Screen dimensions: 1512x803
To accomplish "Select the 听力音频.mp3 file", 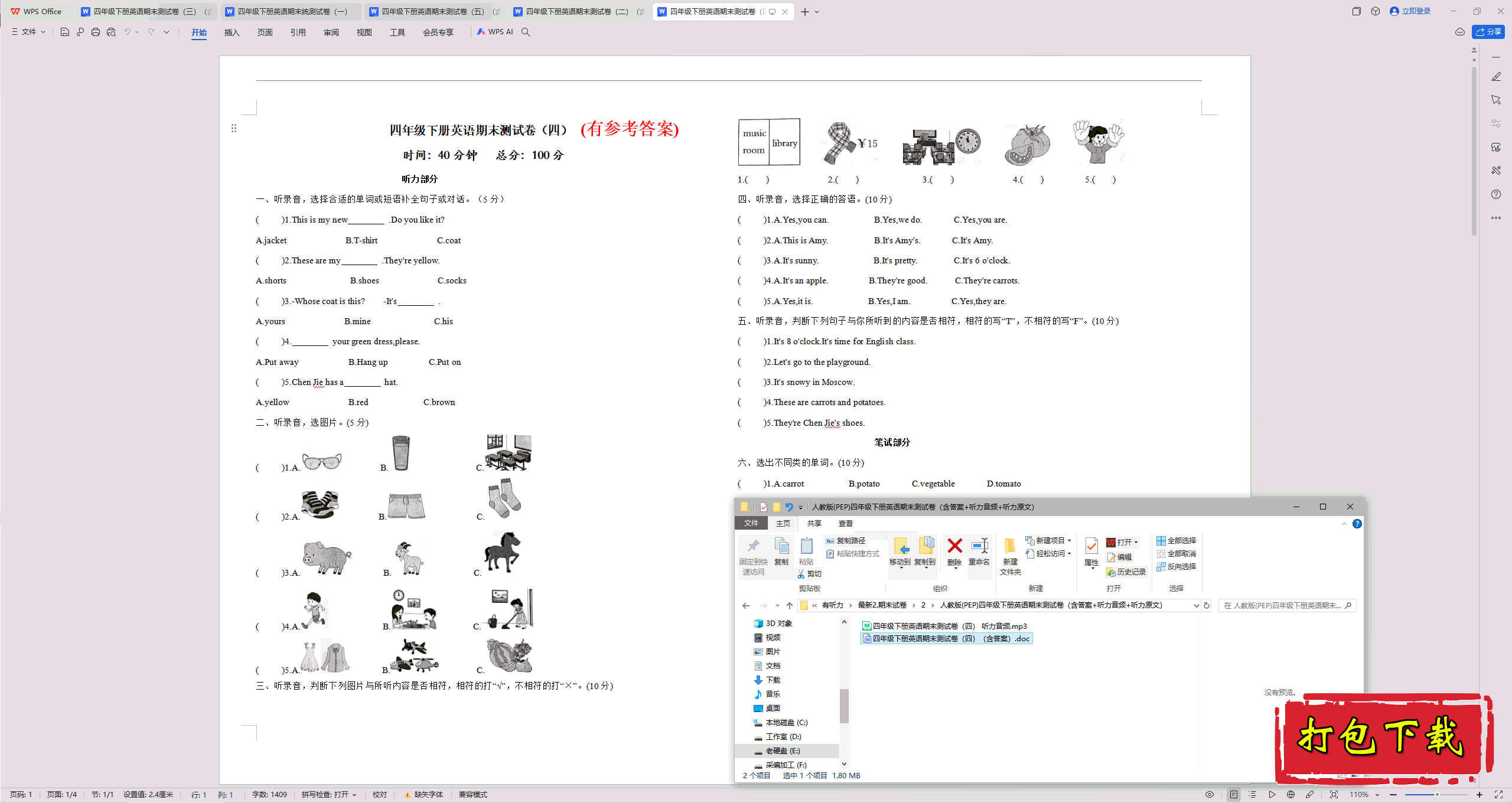I will tap(944, 626).
